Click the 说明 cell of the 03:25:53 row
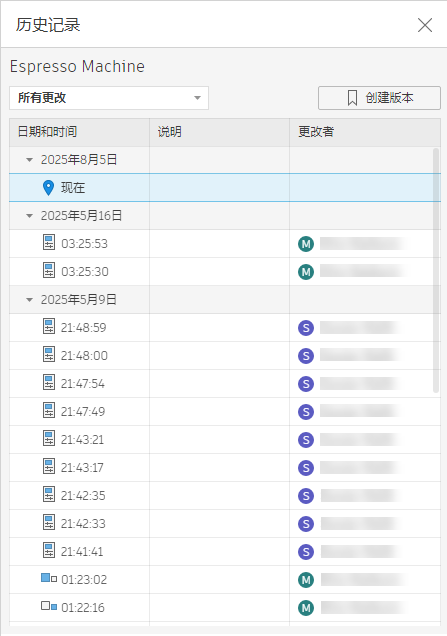This screenshot has width=447, height=636. (x=219, y=244)
